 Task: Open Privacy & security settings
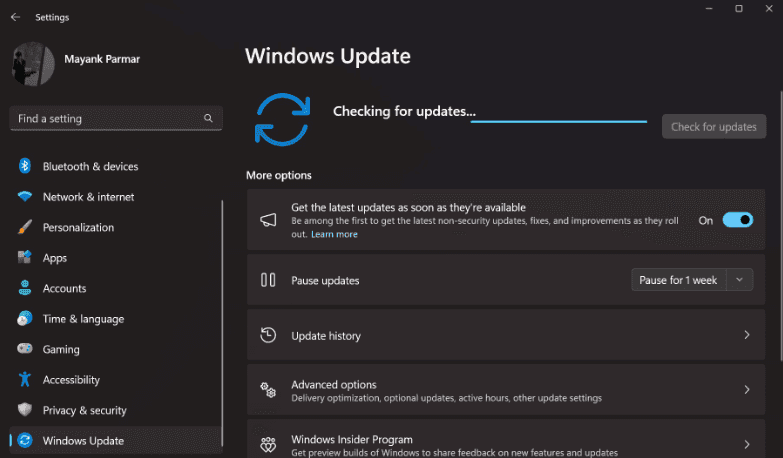pyautogui.click(x=116, y=410)
